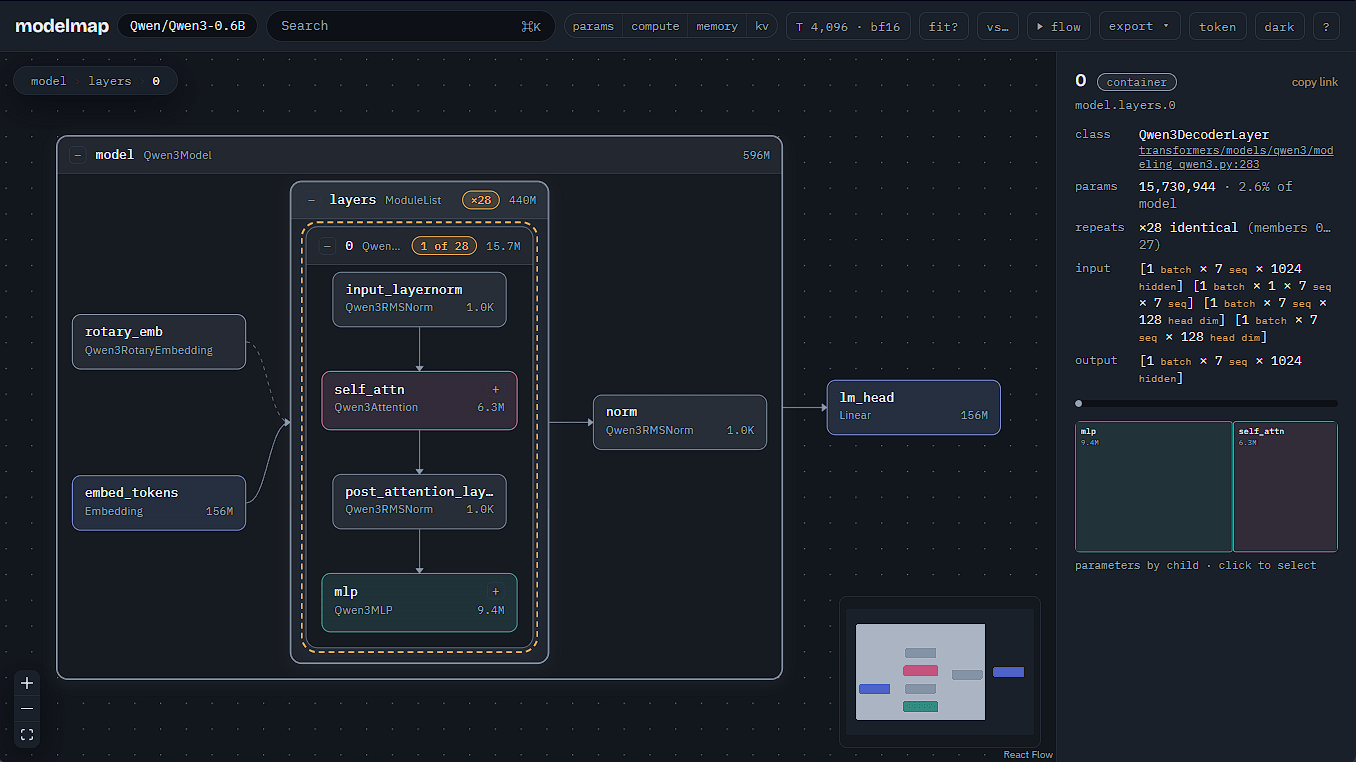Click the zoom in plus control
The image size is (1356, 762).
(27, 683)
